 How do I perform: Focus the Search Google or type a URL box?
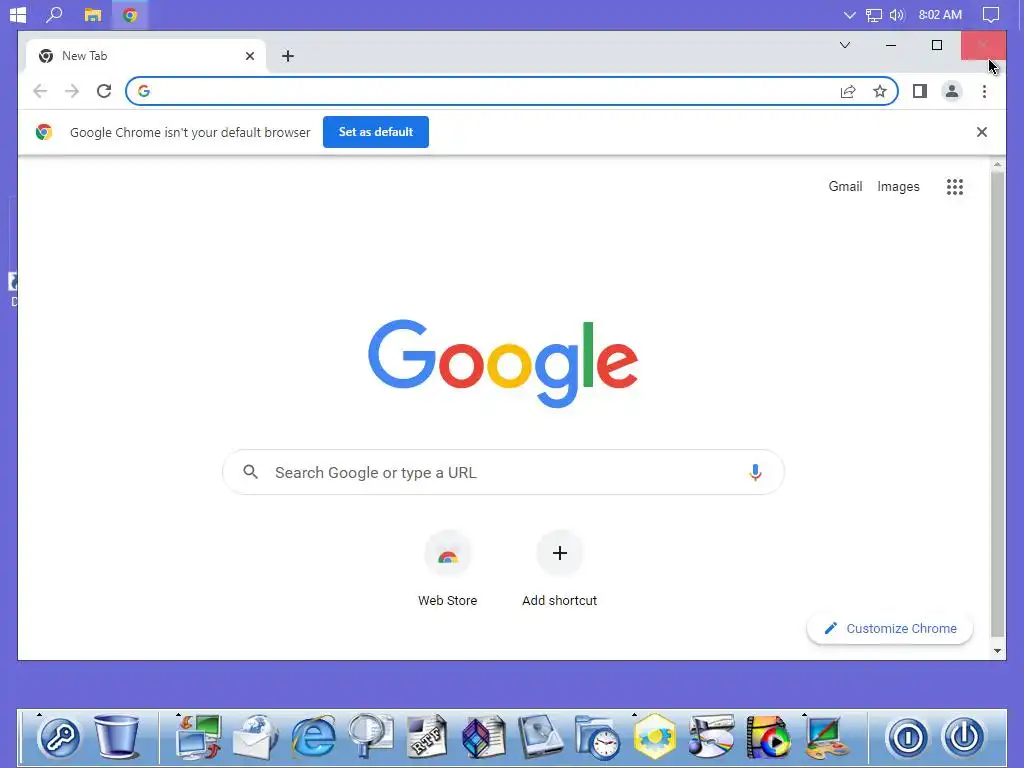pyautogui.click(x=503, y=472)
